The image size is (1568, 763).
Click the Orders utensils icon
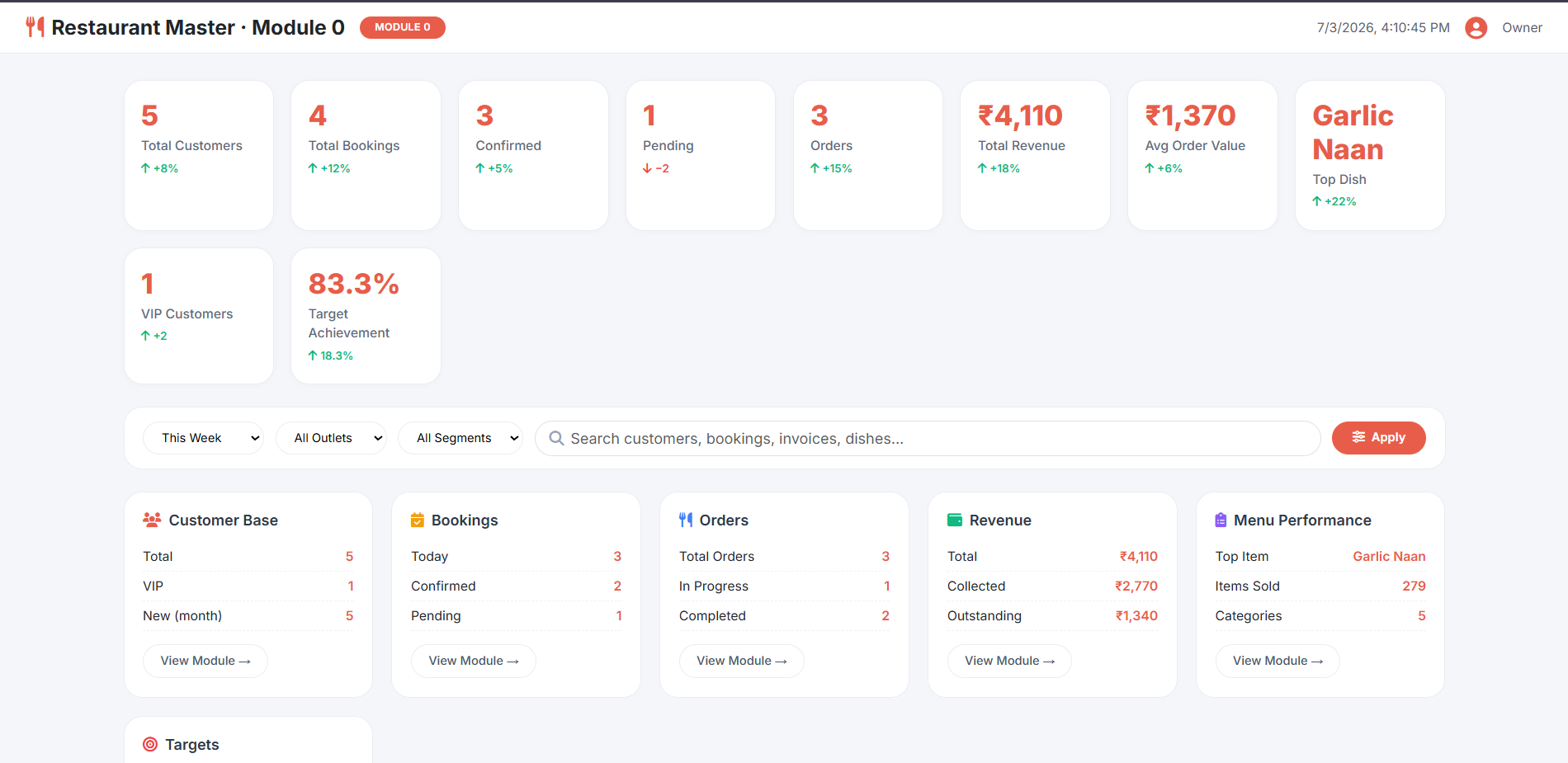point(686,520)
